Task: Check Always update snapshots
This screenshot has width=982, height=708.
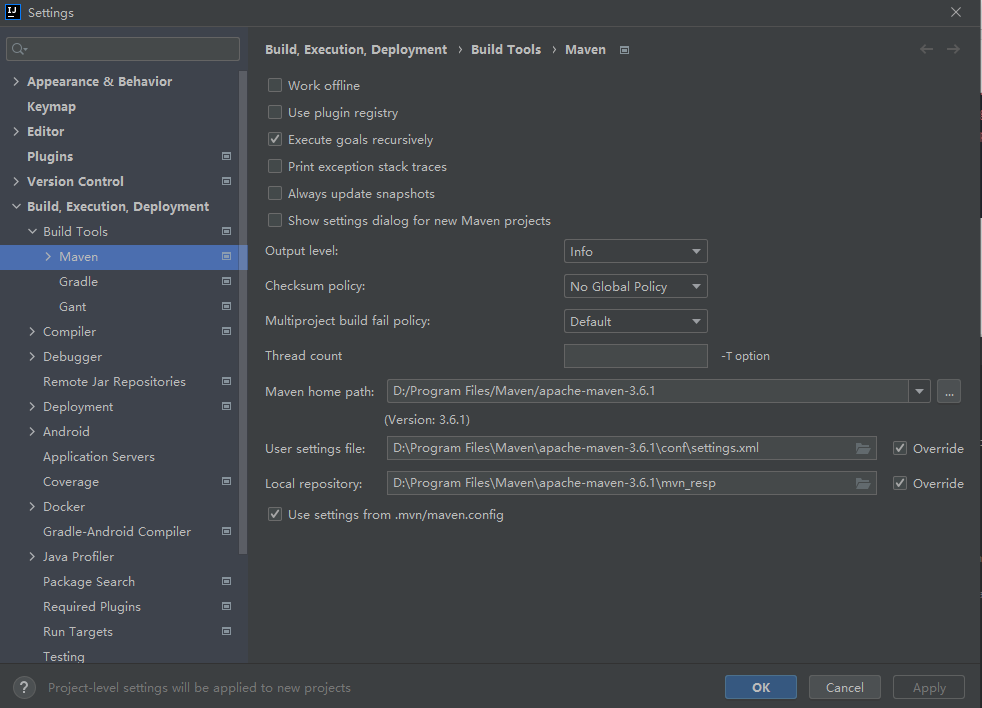Action: [x=275, y=193]
